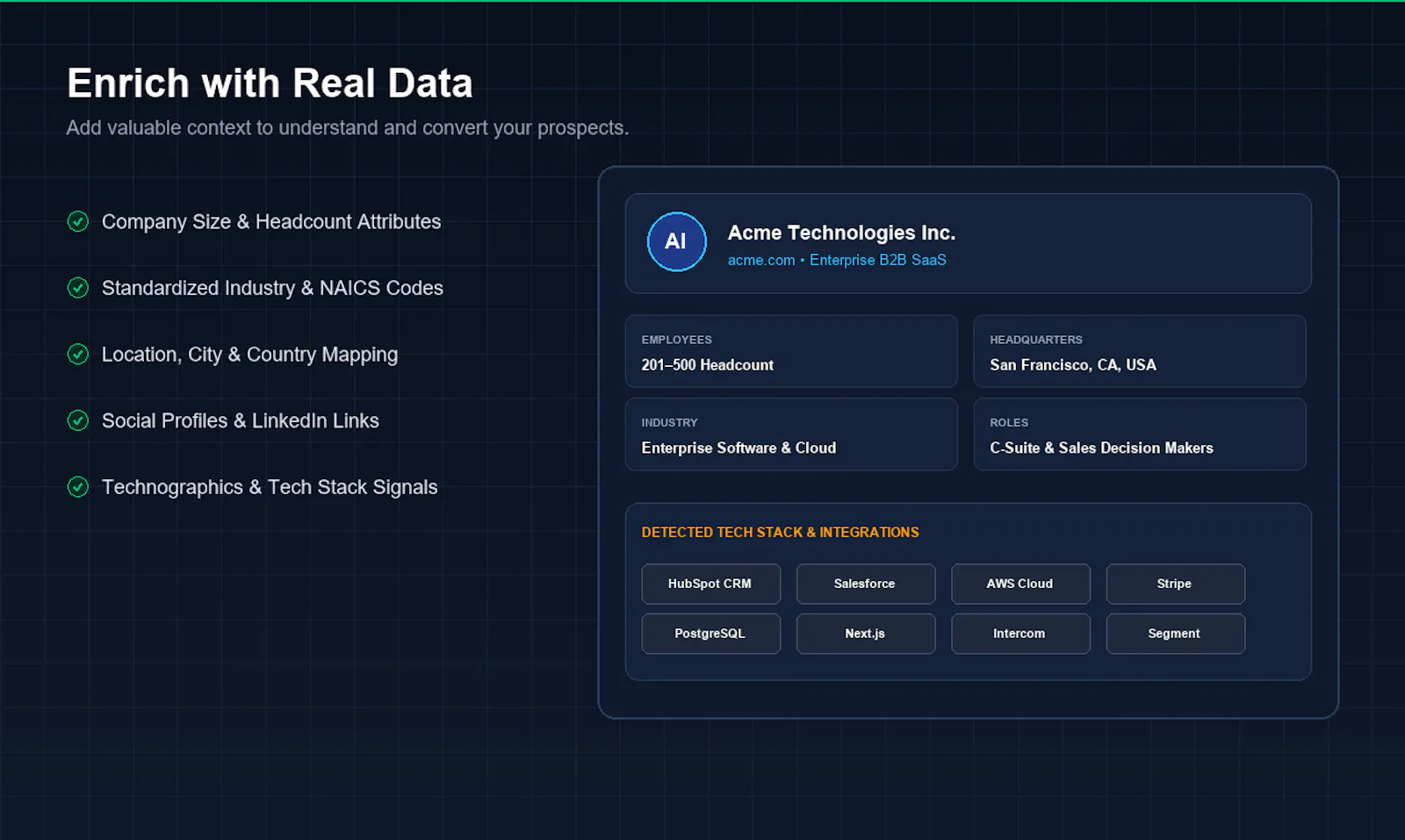Select the Intercom tech tag
The height and width of the screenshot is (840, 1405).
pos(1020,634)
